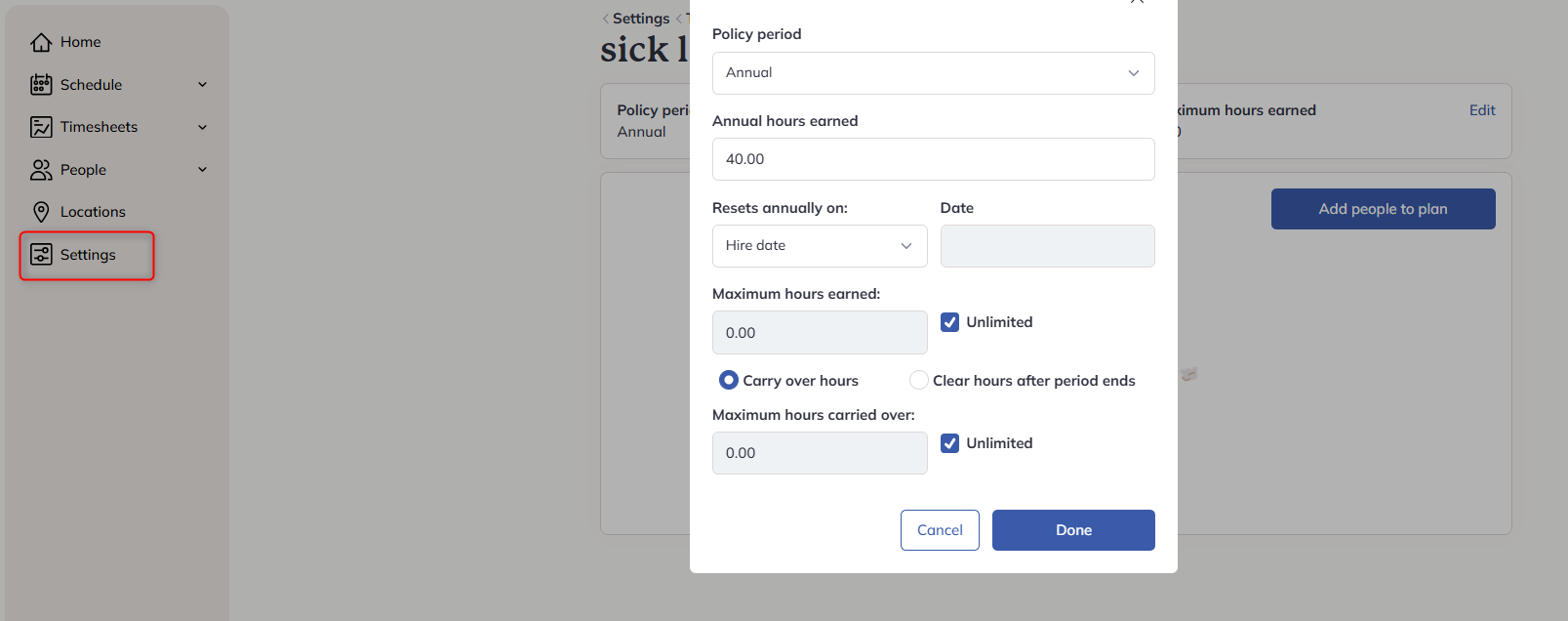Expand the Timesheets submenu arrow

pyautogui.click(x=203, y=127)
